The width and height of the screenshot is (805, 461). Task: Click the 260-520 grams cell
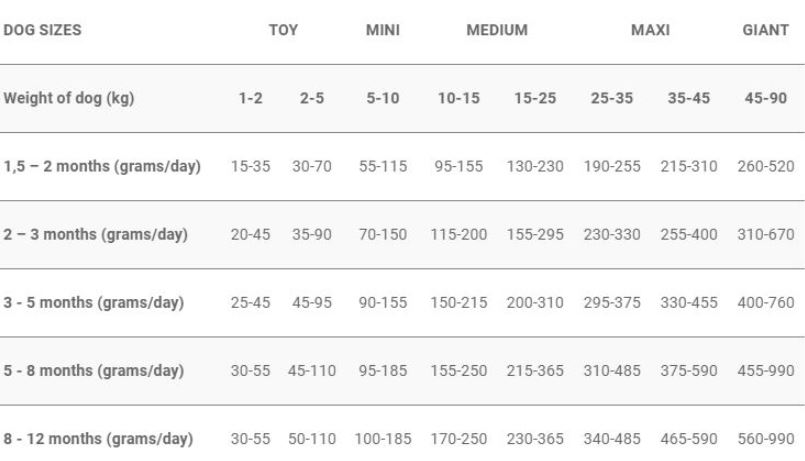click(765, 166)
